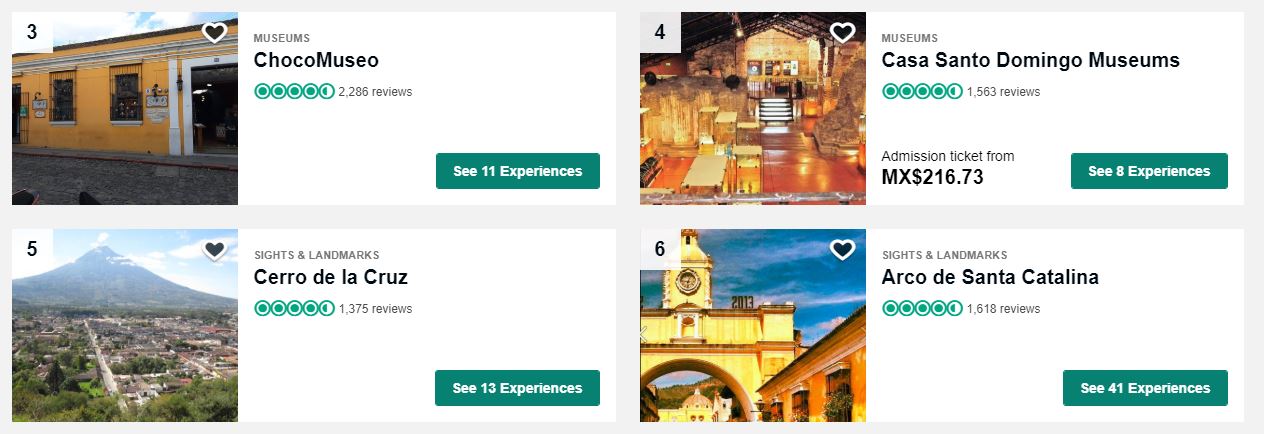
Task: Click See 11 Experiences button
Action: (518, 171)
